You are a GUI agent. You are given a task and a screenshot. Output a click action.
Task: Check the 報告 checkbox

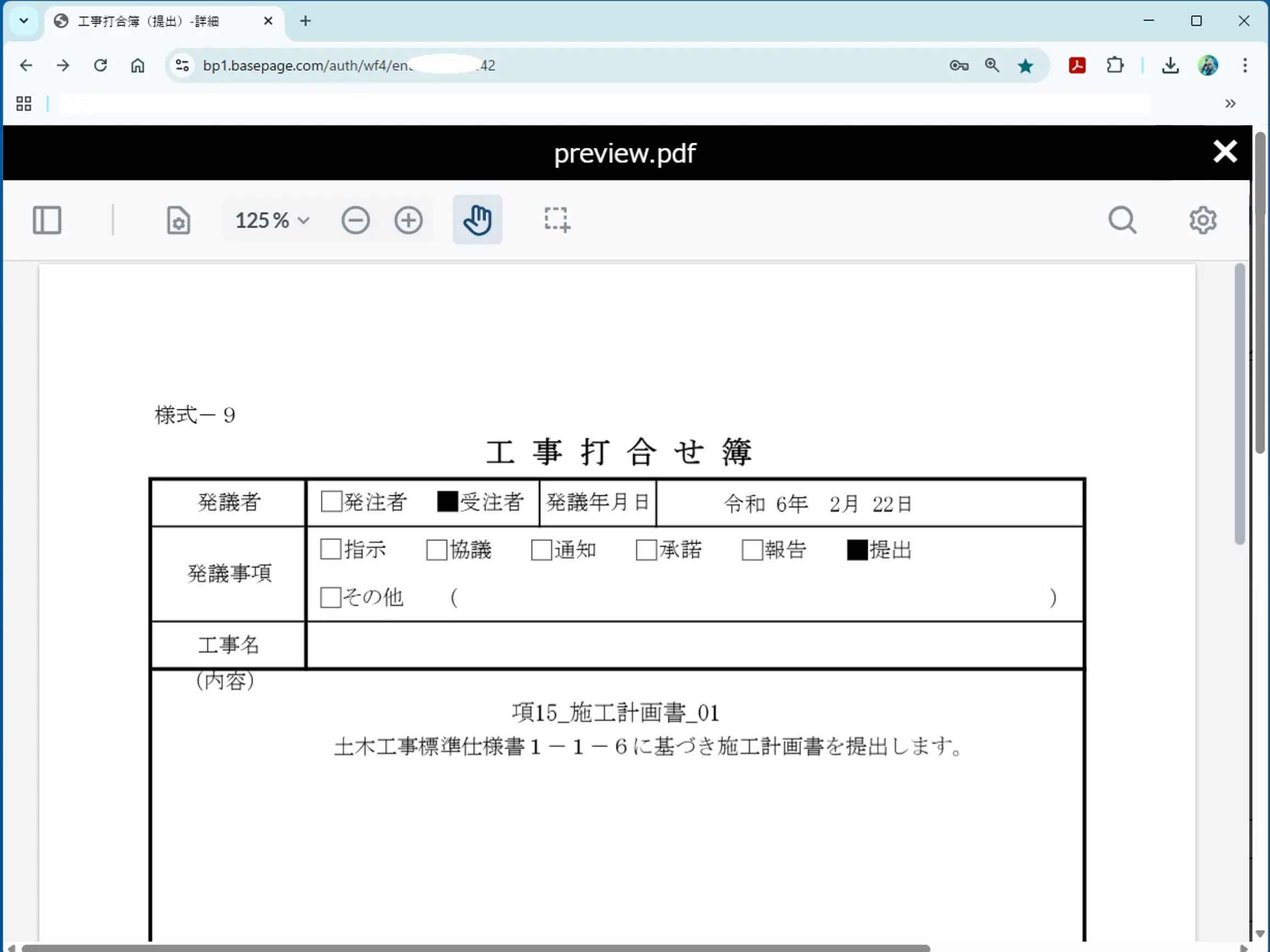click(x=752, y=550)
